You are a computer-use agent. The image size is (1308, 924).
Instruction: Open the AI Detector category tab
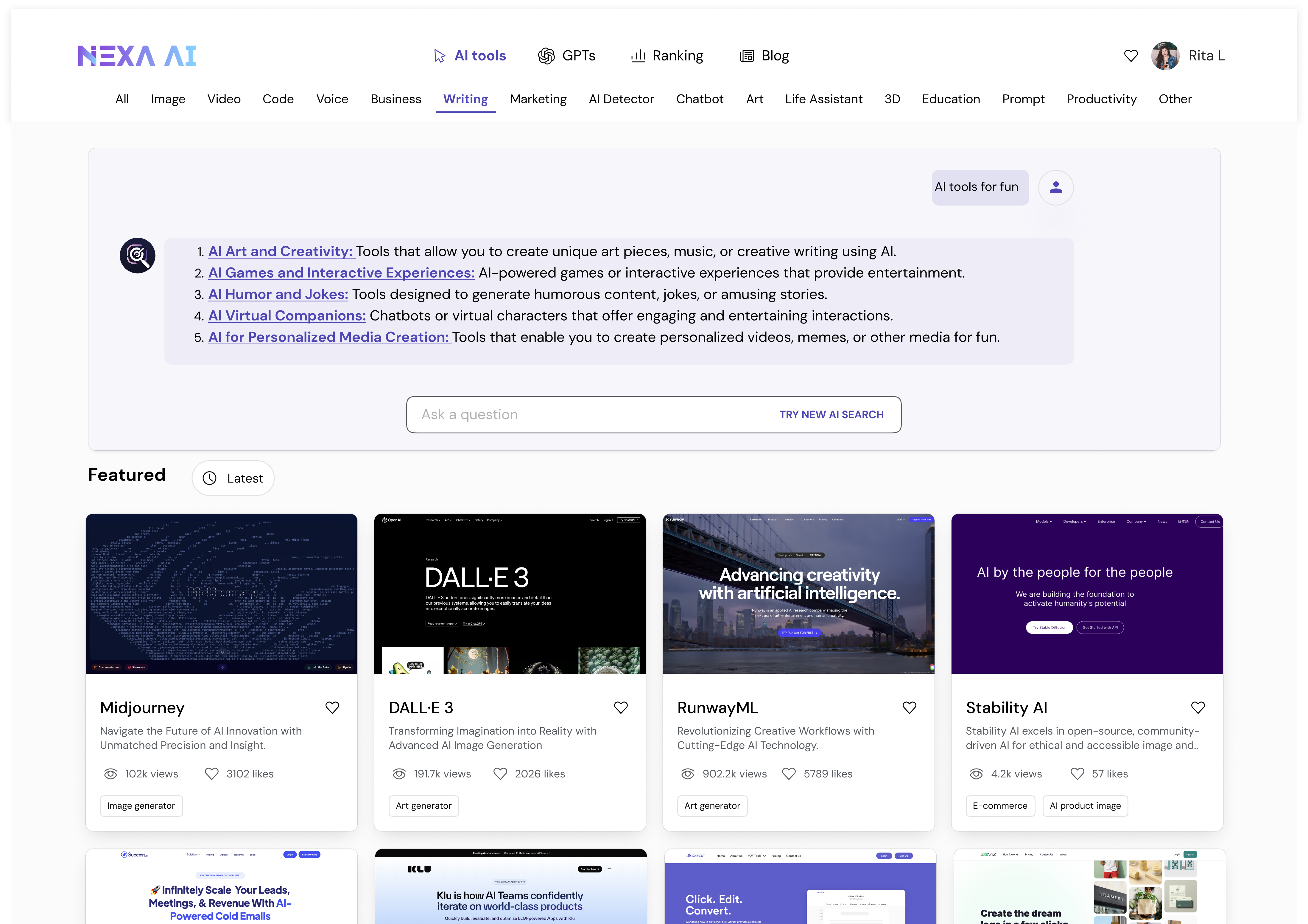(621, 99)
